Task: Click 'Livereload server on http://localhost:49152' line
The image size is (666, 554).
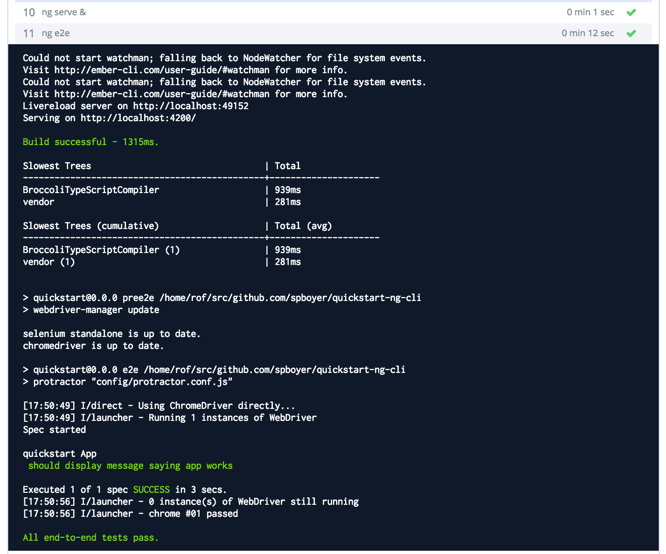Action: [x=135, y=106]
